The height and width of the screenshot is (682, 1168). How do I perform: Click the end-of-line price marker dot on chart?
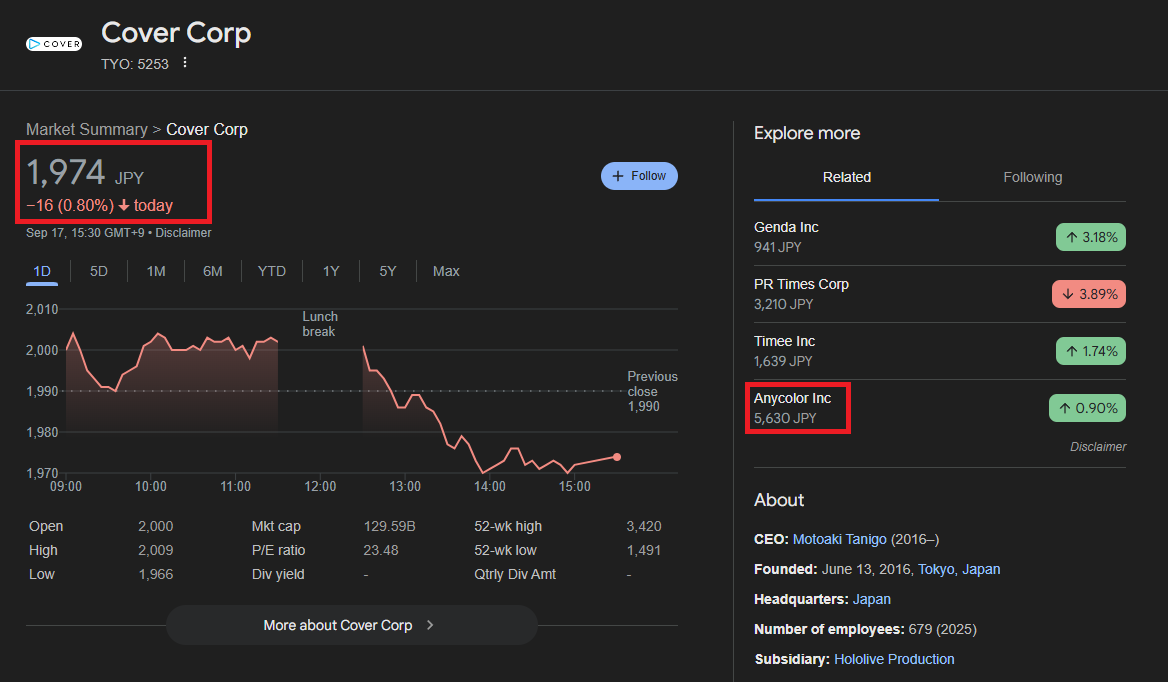point(617,457)
